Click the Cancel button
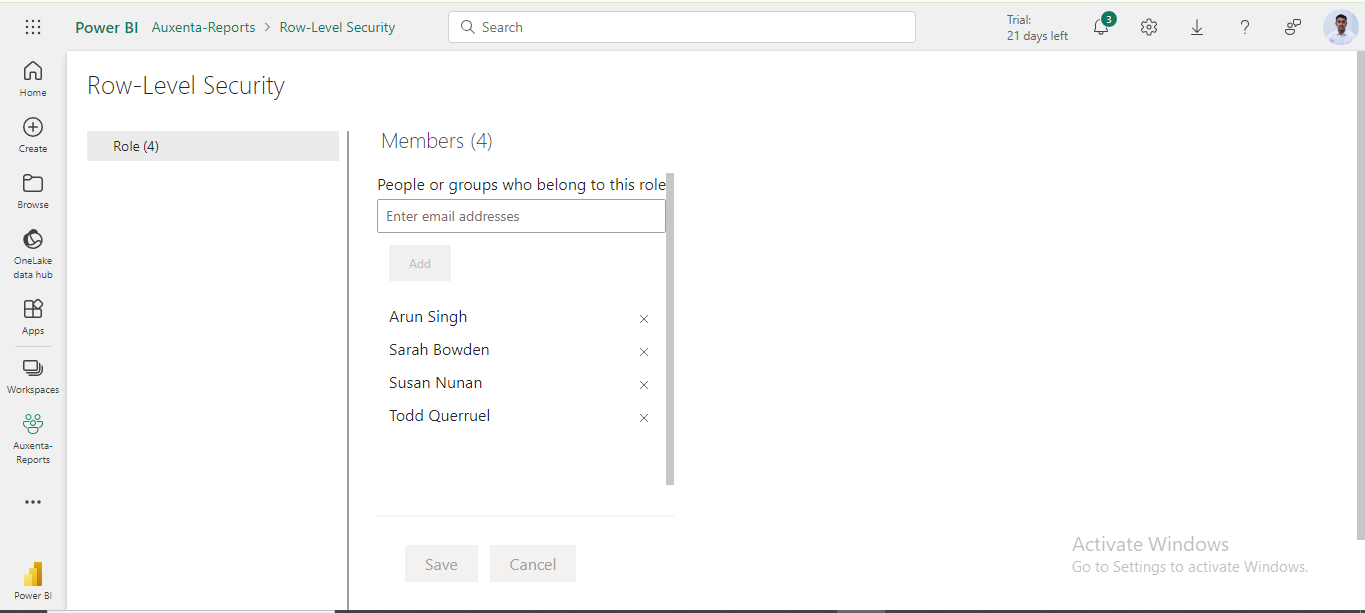Viewport: 1365px width, 613px height. (x=533, y=564)
